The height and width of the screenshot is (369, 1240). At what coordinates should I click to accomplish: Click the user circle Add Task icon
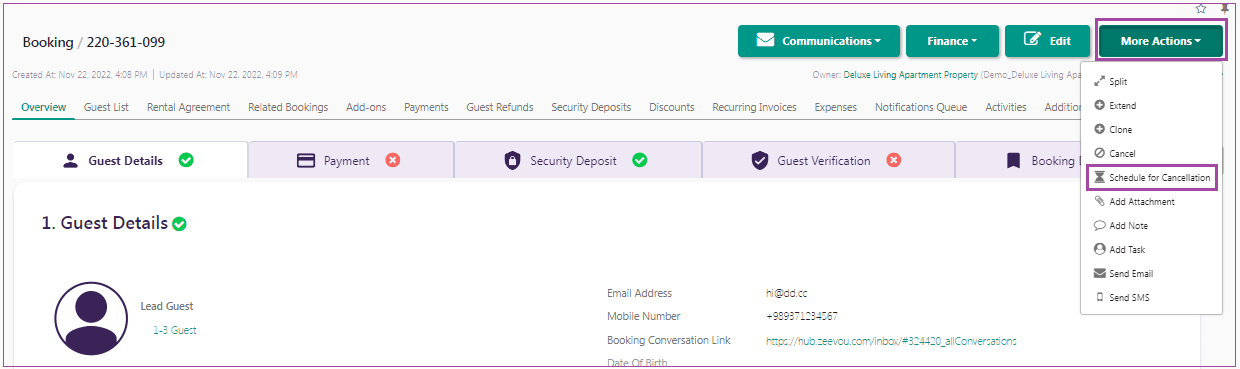point(1100,250)
